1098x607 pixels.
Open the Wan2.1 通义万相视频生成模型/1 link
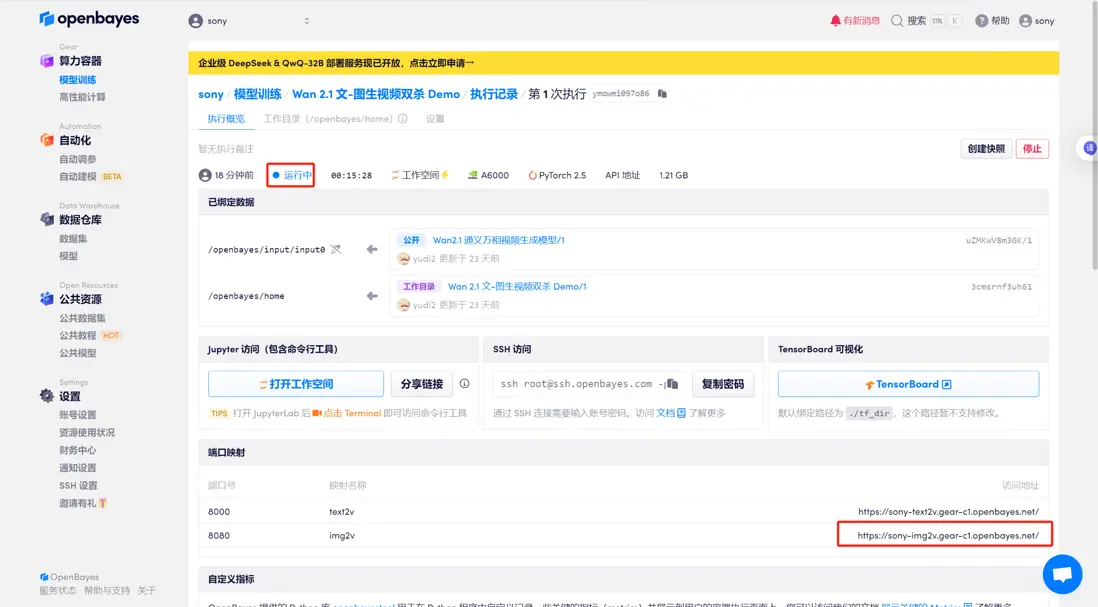[499, 240]
